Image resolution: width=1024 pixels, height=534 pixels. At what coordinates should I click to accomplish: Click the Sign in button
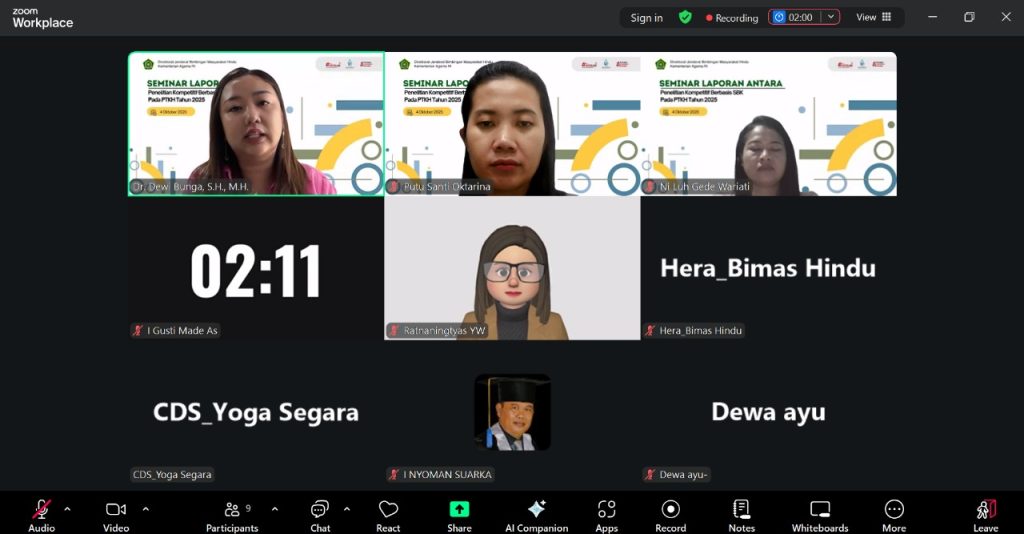[x=646, y=17]
